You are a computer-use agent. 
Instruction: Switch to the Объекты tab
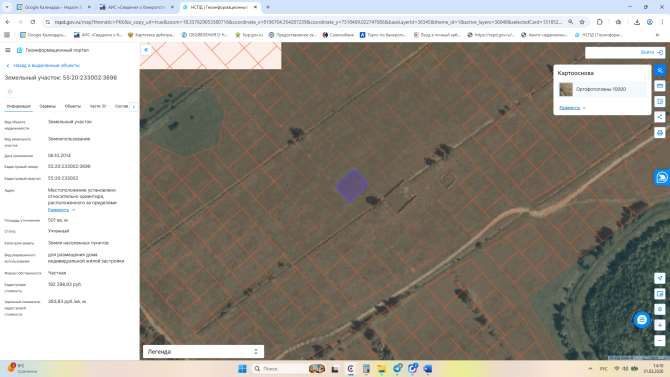click(x=73, y=106)
